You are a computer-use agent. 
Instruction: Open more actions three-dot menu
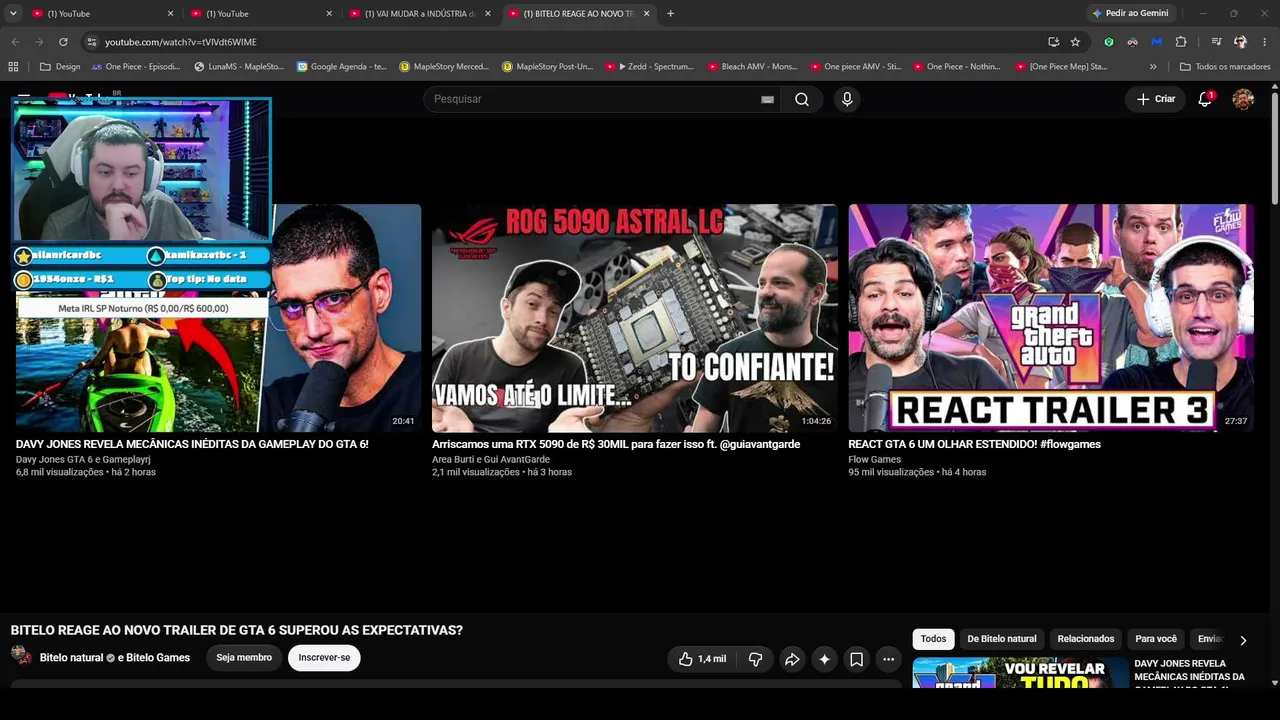(888, 659)
